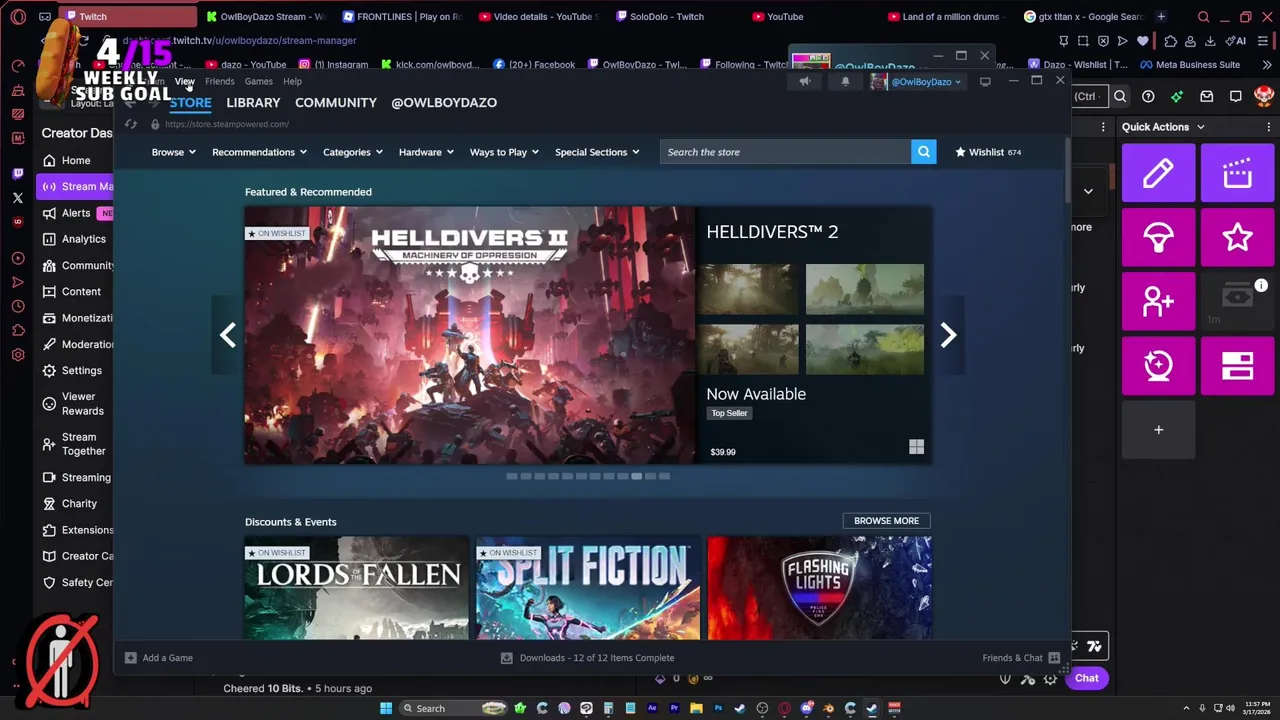The height and width of the screenshot is (720, 1280).
Task: Show previous featured game with left arrow
Action: point(228,335)
